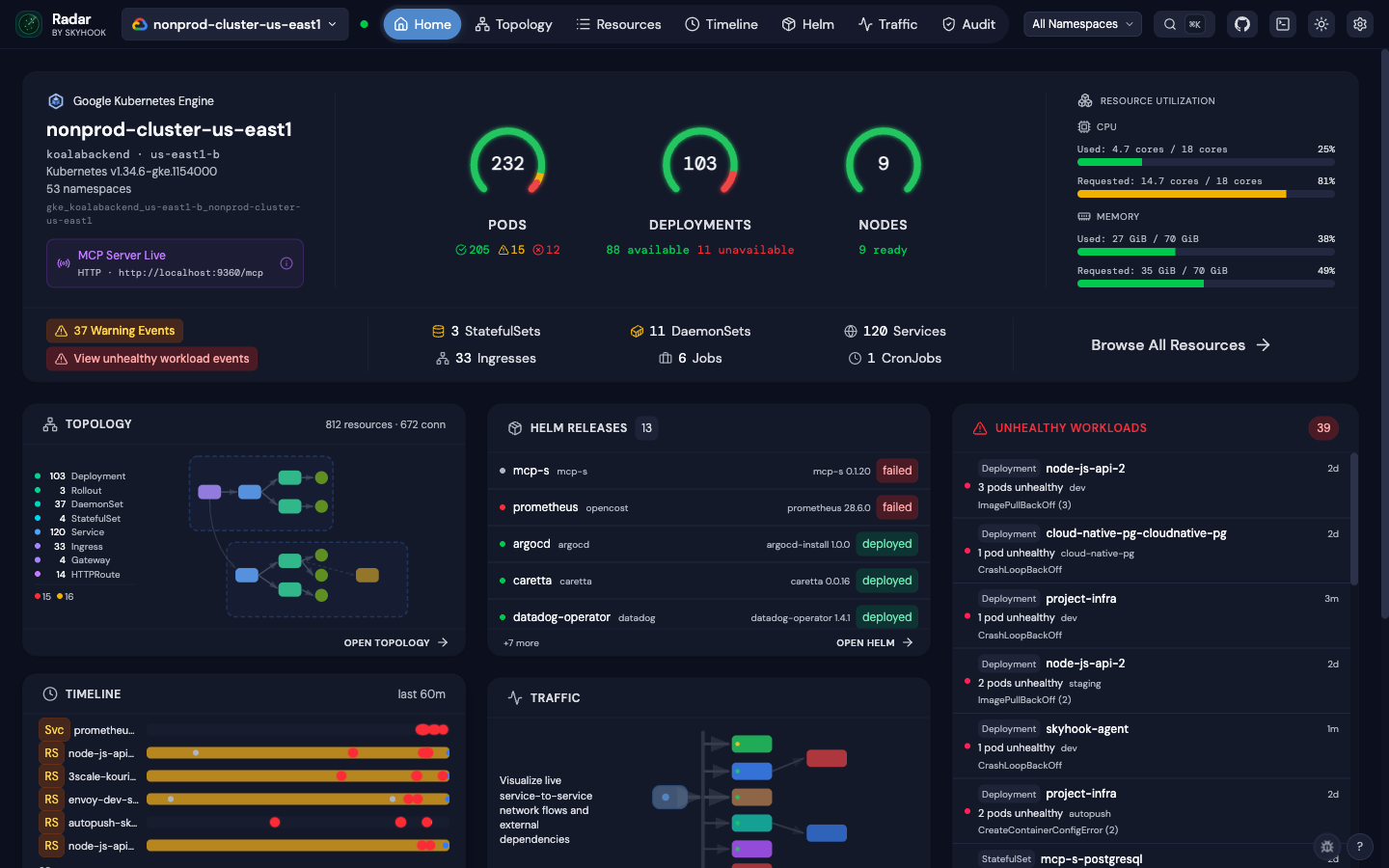Screen dimensions: 1389x868
Task: Click the 37 Warning Events button
Action: point(115,331)
